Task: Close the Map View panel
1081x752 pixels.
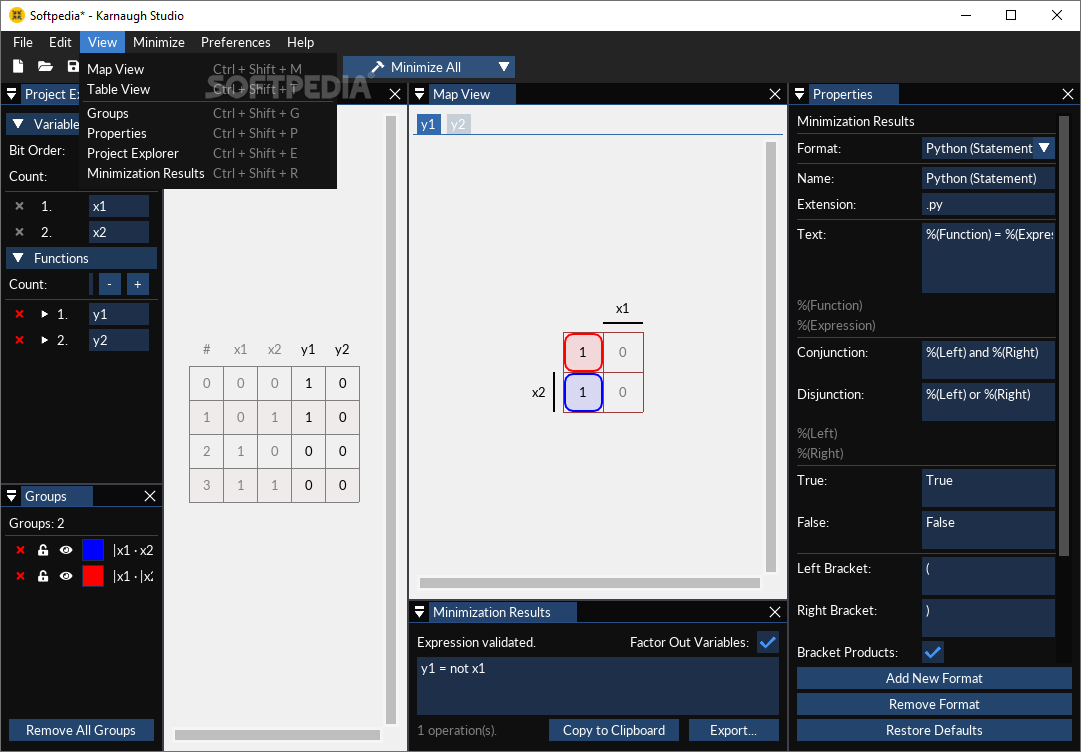Action: pyautogui.click(x=775, y=94)
